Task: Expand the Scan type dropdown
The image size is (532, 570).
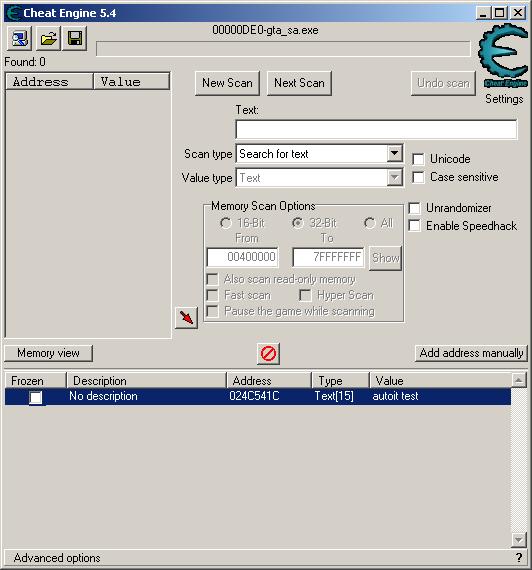Action: tap(395, 153)
